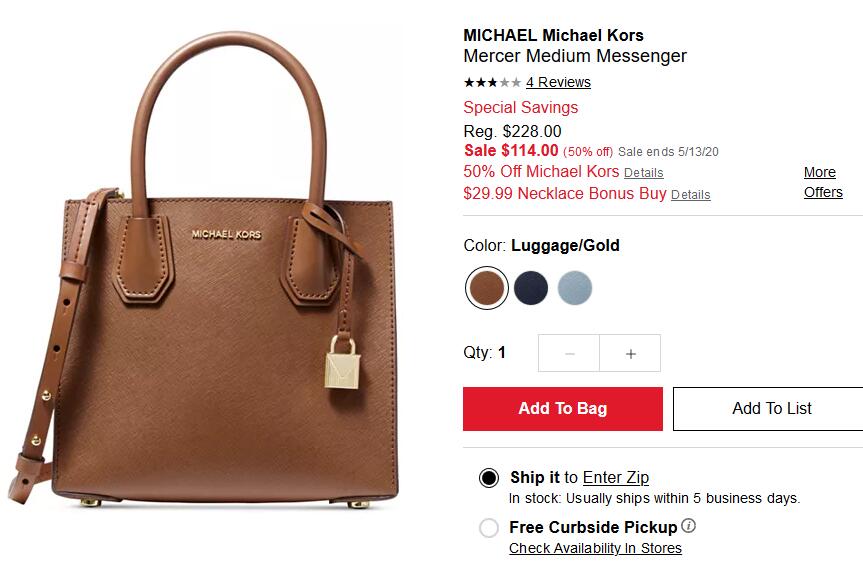Decrease quantity with the minus button
Screen dimensions: 863x571
569,354
